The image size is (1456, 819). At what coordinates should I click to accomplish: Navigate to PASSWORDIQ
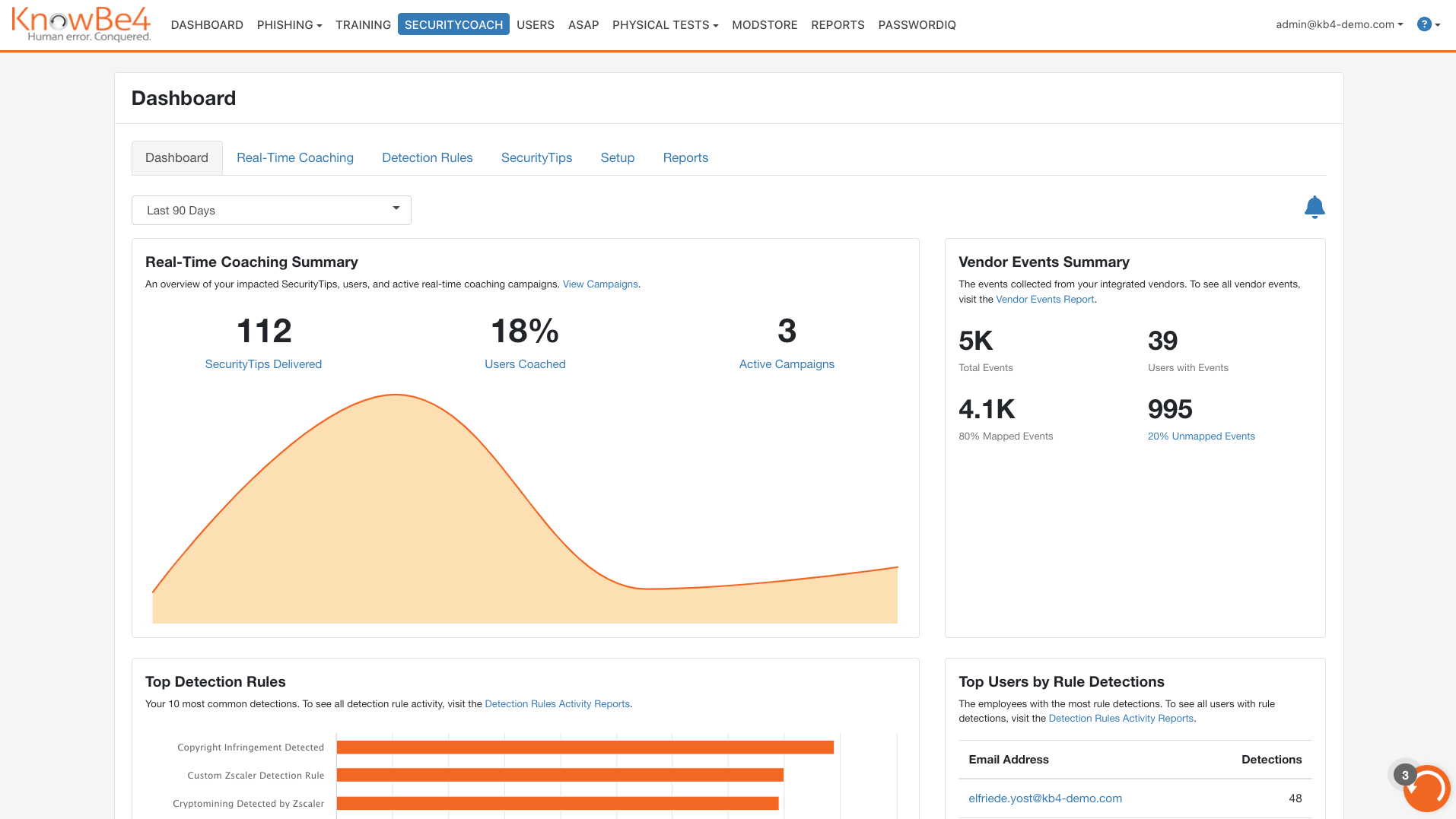(917, 24)
